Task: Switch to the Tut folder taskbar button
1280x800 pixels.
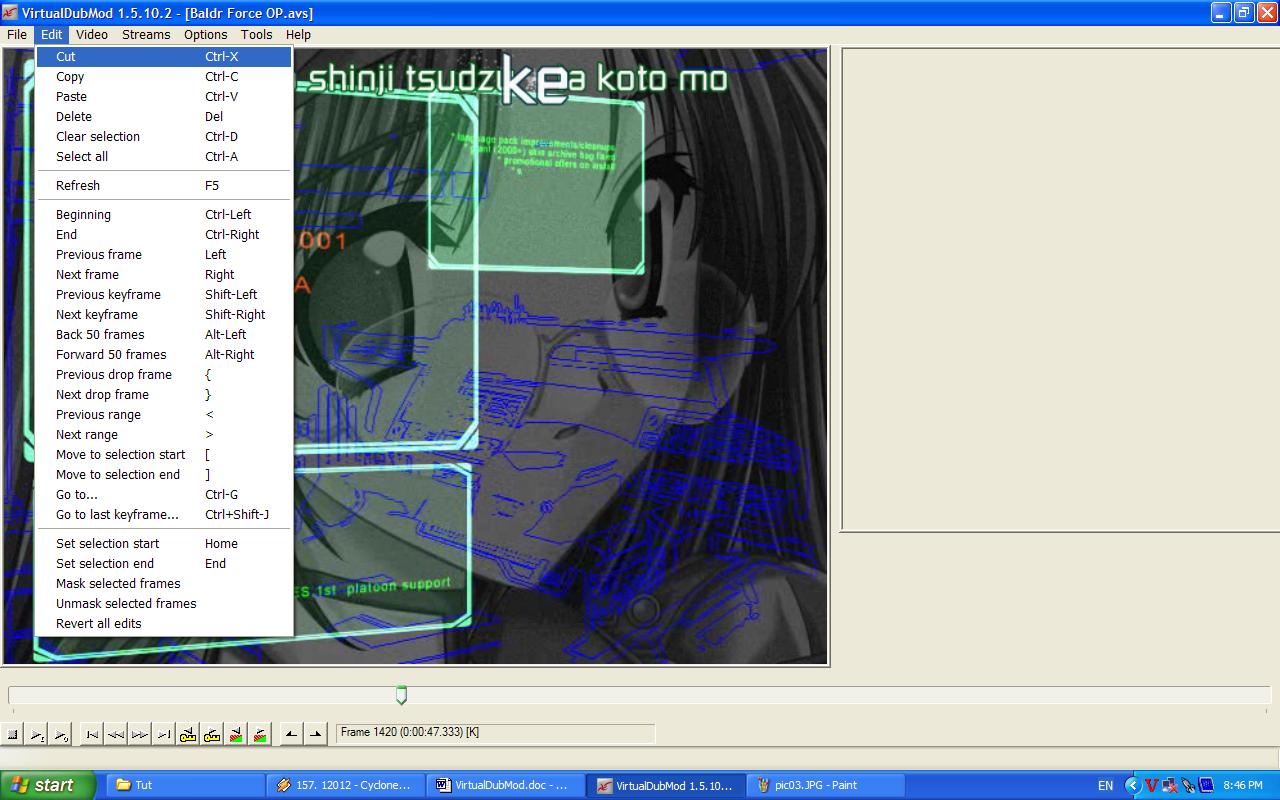Action: tap(185, 785)
